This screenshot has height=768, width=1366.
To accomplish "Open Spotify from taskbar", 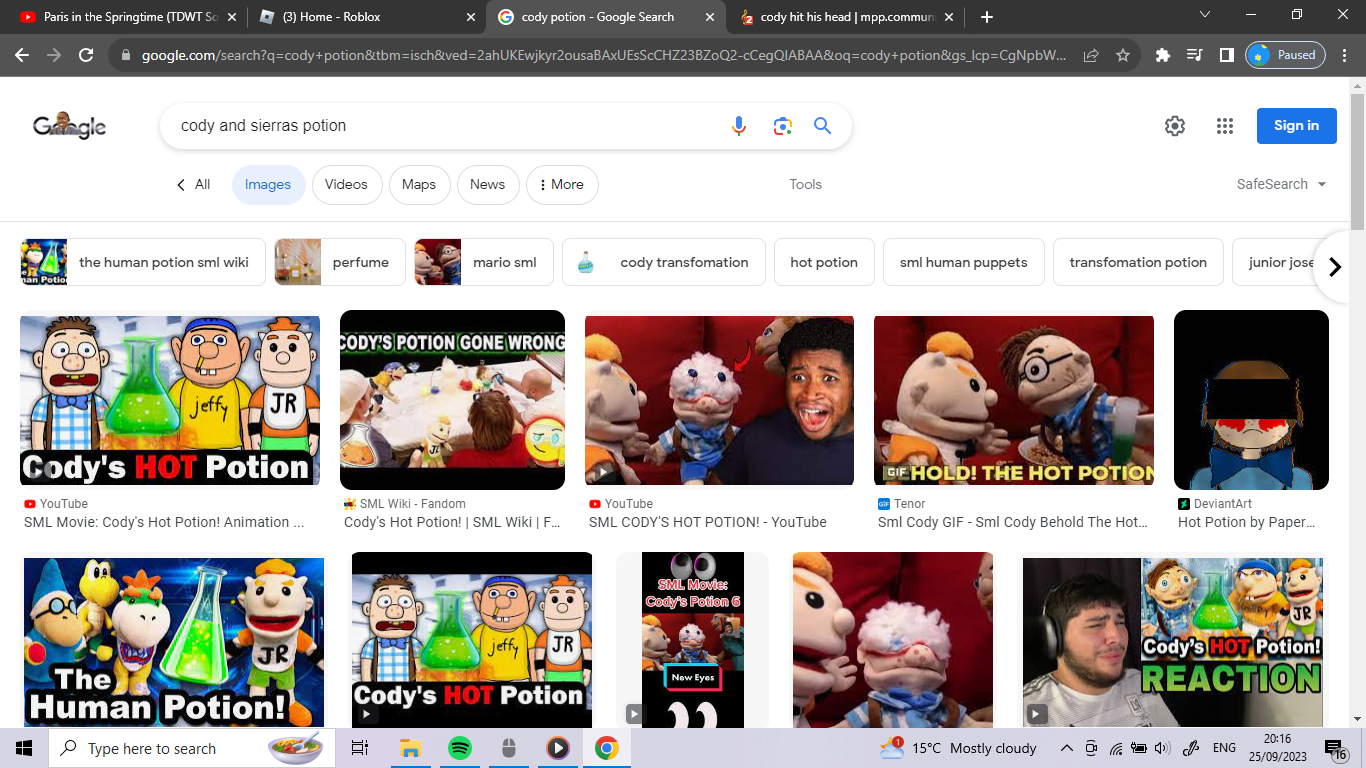I will pos(459,748).
